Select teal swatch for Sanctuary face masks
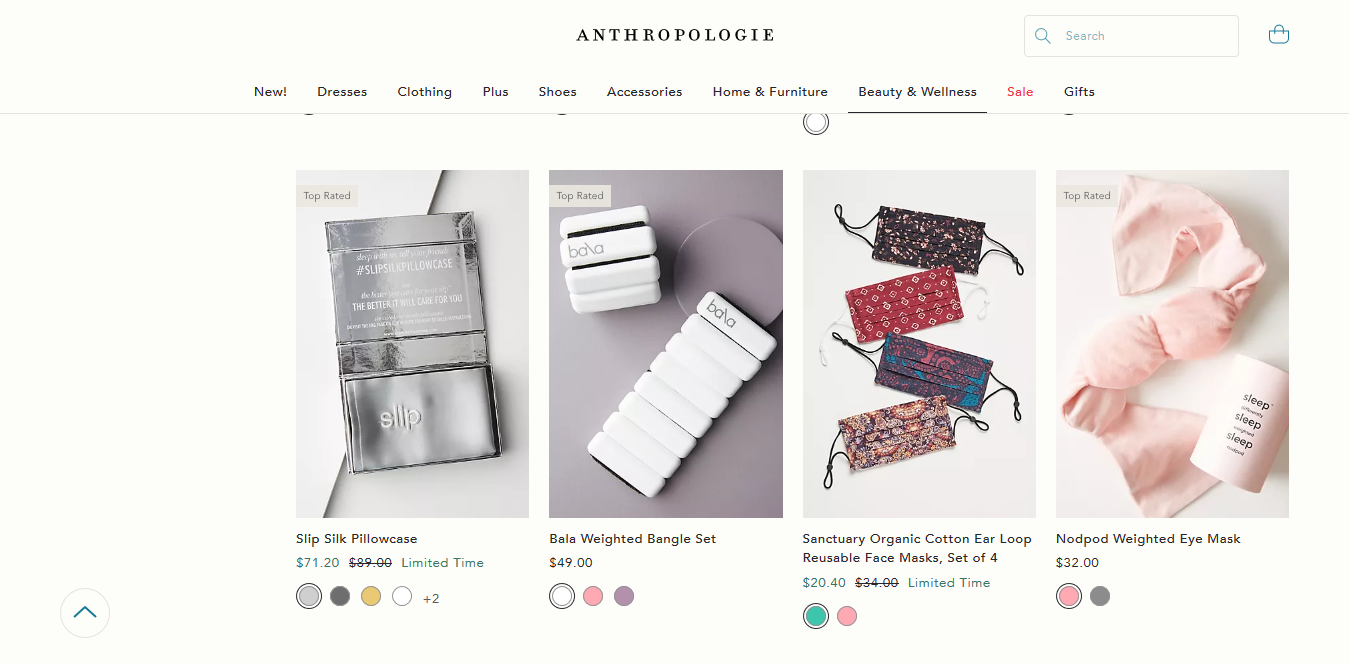The height and width of the screenshot is (664, 1349). coord(816,616)
